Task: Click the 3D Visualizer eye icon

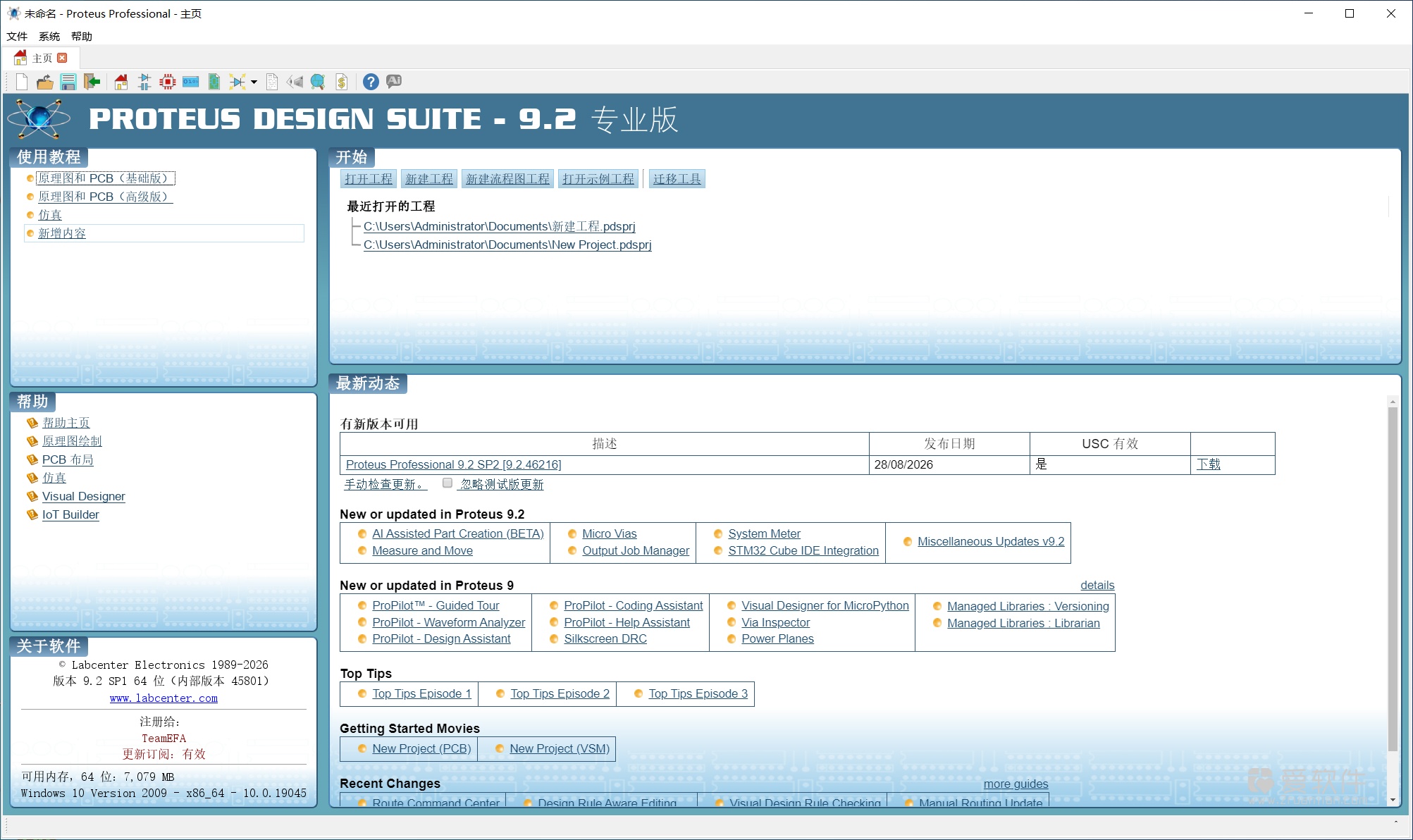Action: [295, 82]
